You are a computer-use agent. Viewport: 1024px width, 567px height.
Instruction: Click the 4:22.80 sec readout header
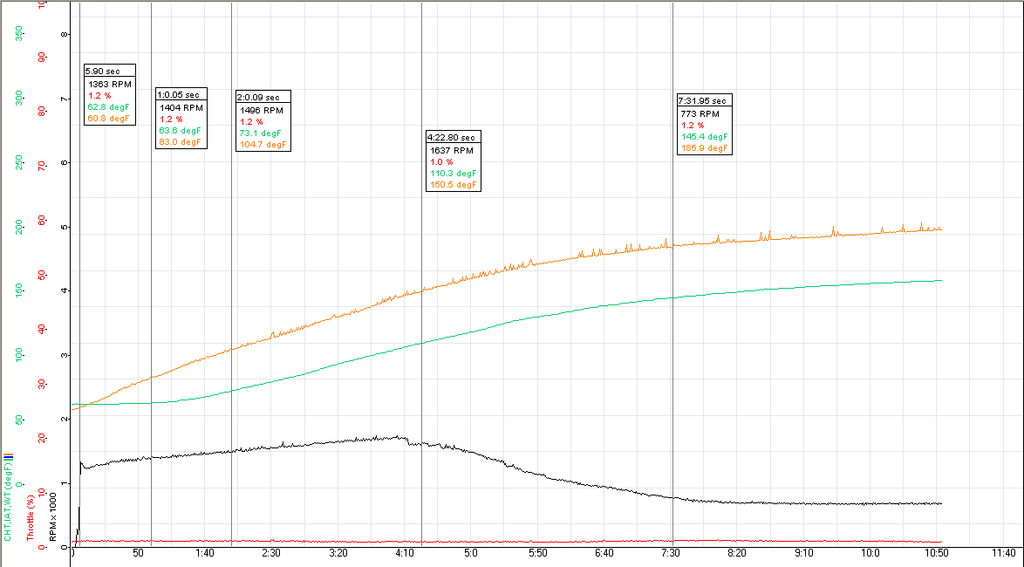(x=454, y=137)
